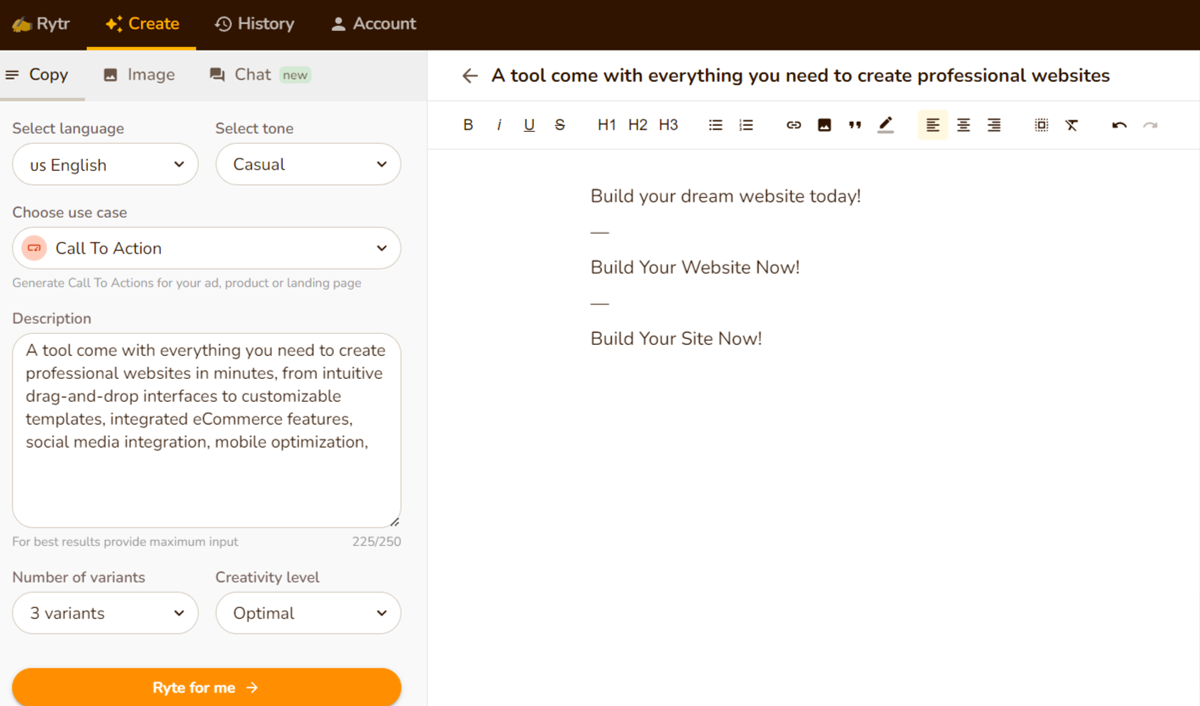Align text right

click(x=994, y=125)
